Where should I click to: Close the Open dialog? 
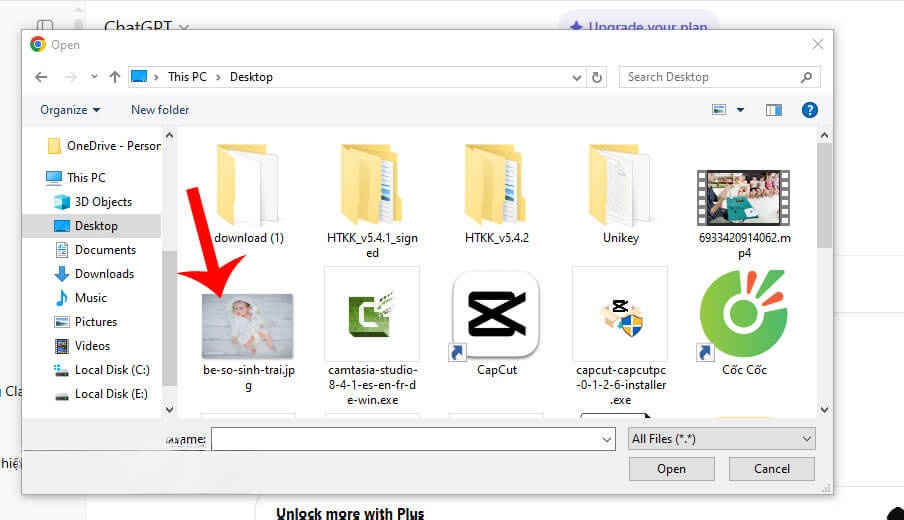818,44
